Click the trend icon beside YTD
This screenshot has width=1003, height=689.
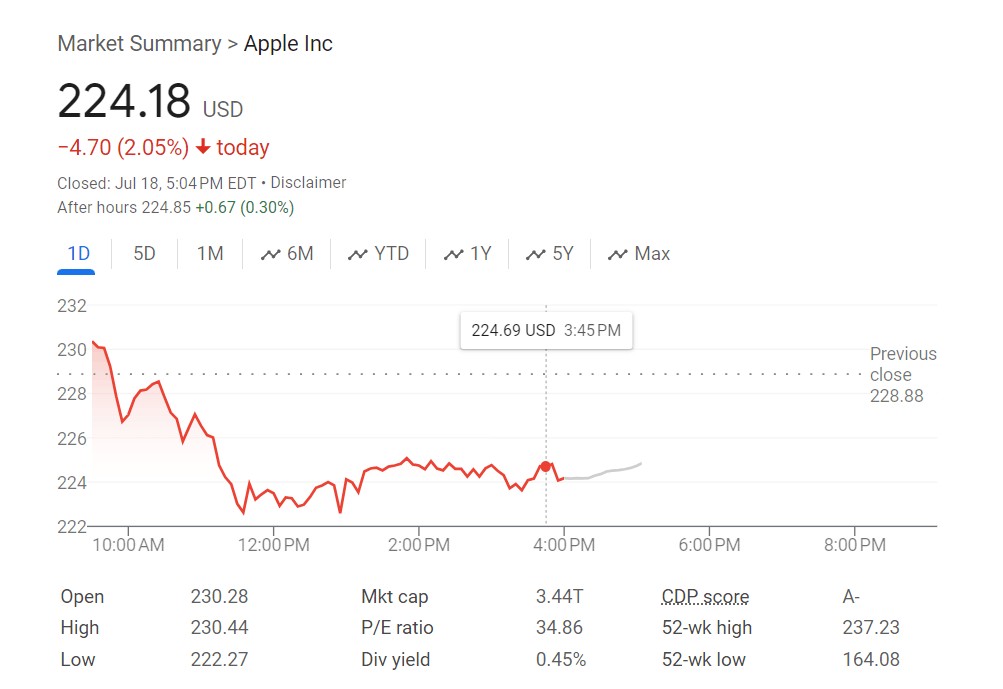[357, 255]
